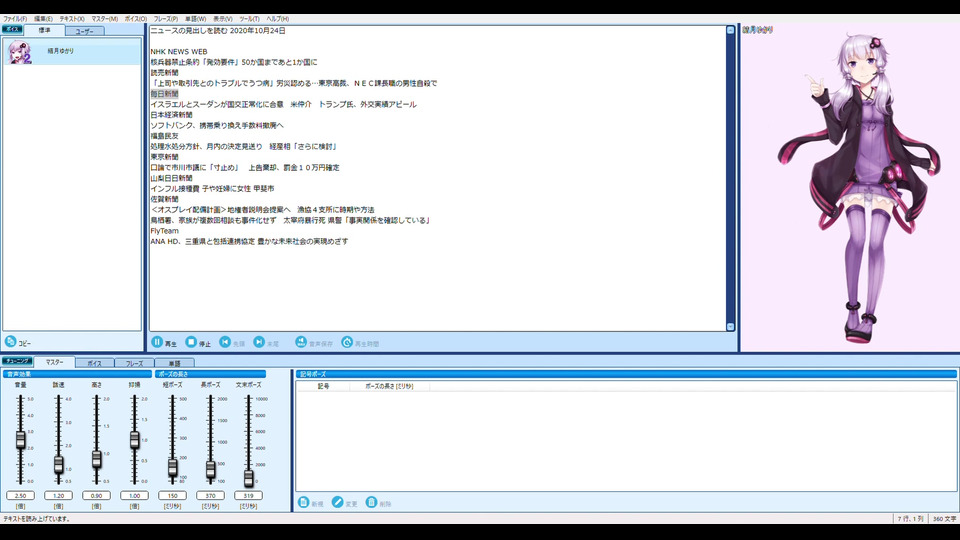Pause playback with the 再生 button
Screen dimensions: 960x540
(x=157, y=342)
